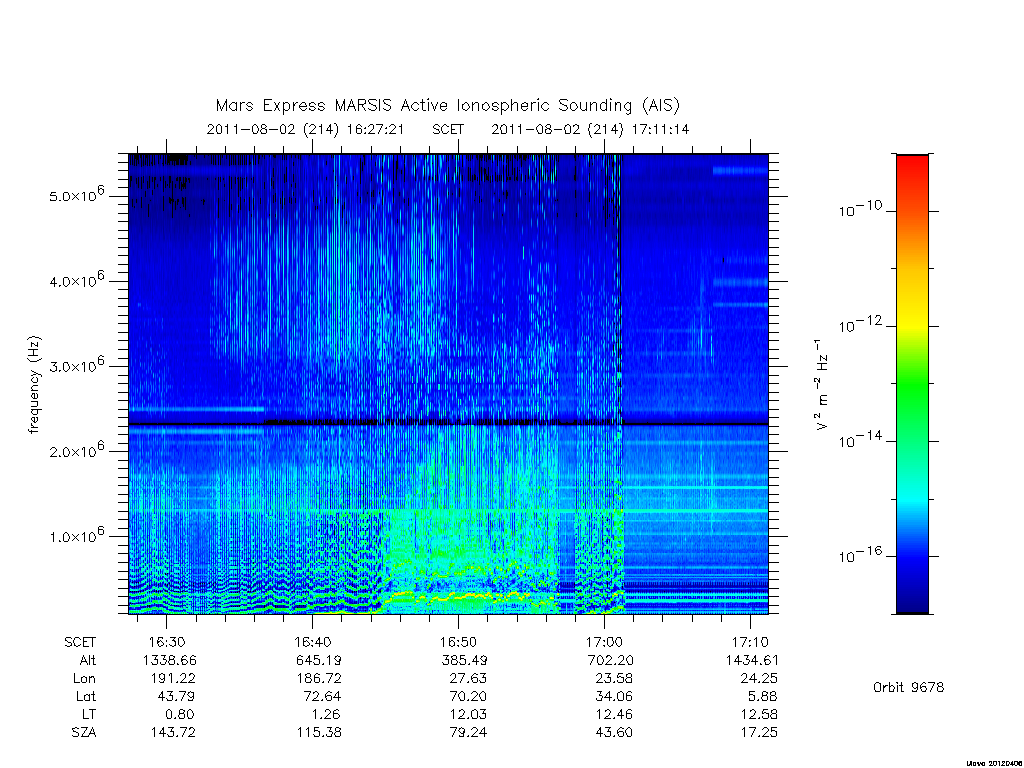This screenshot has width=1024, height=768.
Task: Select latitude value 43.79
Action: (176, 696)
